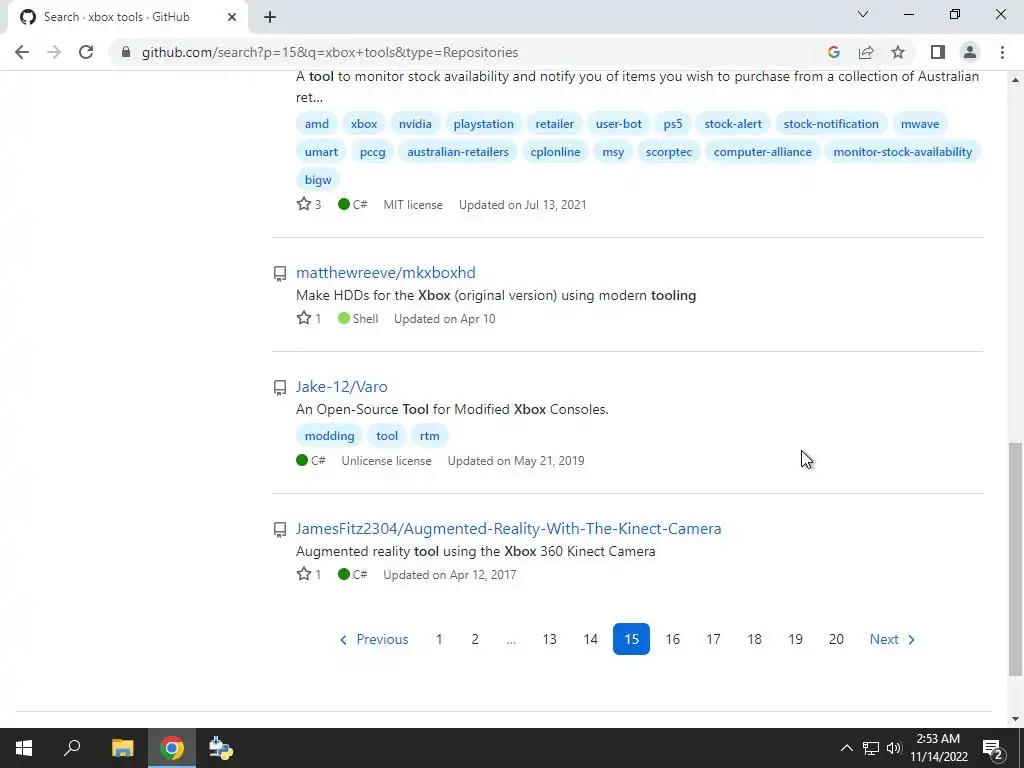Click the repo icon beside matthewreeve/mkxboxhd
This screenshot has height=768, width=1024.
(x=280, y=274)
